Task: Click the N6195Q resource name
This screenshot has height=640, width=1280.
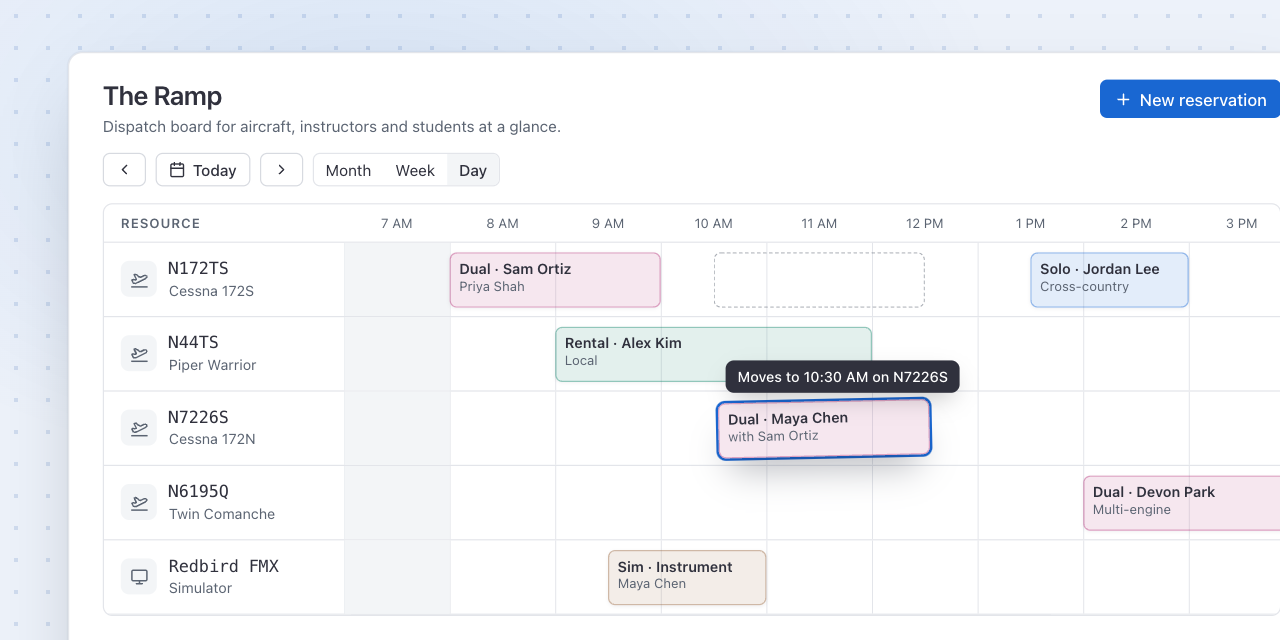Action: click(x=198, y=491)
